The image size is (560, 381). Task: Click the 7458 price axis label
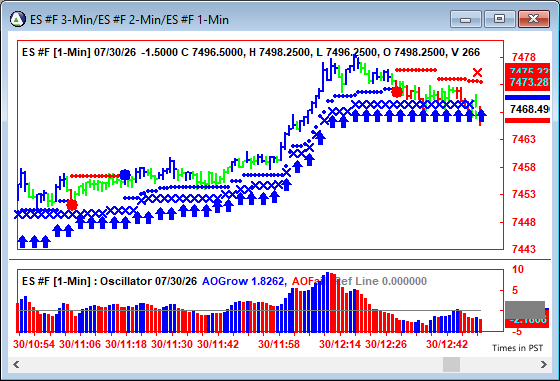pos(524,167)
